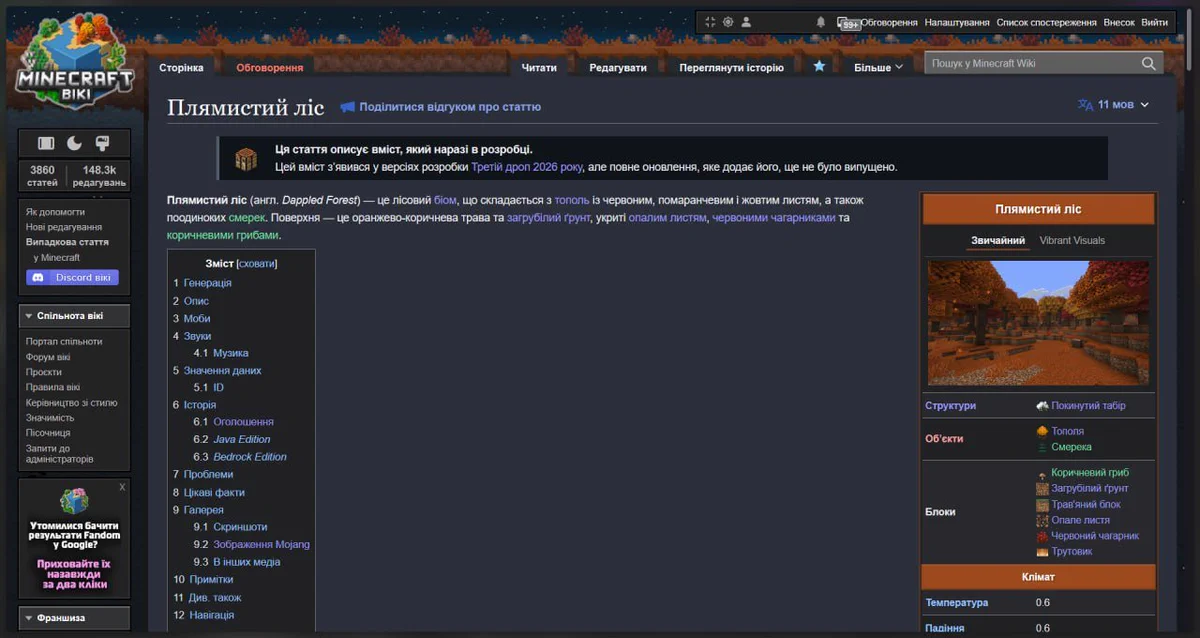This screenshot has height=638, width=1200.
Task: Open notifications bell icon
Action: point(821,22)
